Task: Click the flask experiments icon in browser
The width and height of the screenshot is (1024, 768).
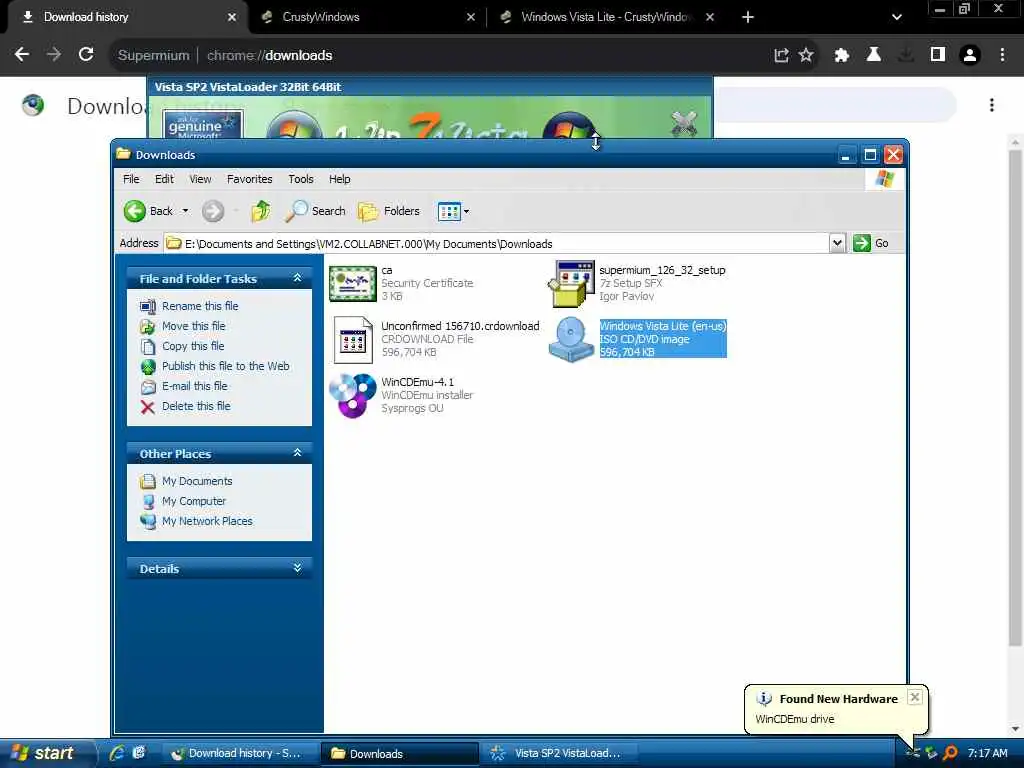Action: point(874,55)
